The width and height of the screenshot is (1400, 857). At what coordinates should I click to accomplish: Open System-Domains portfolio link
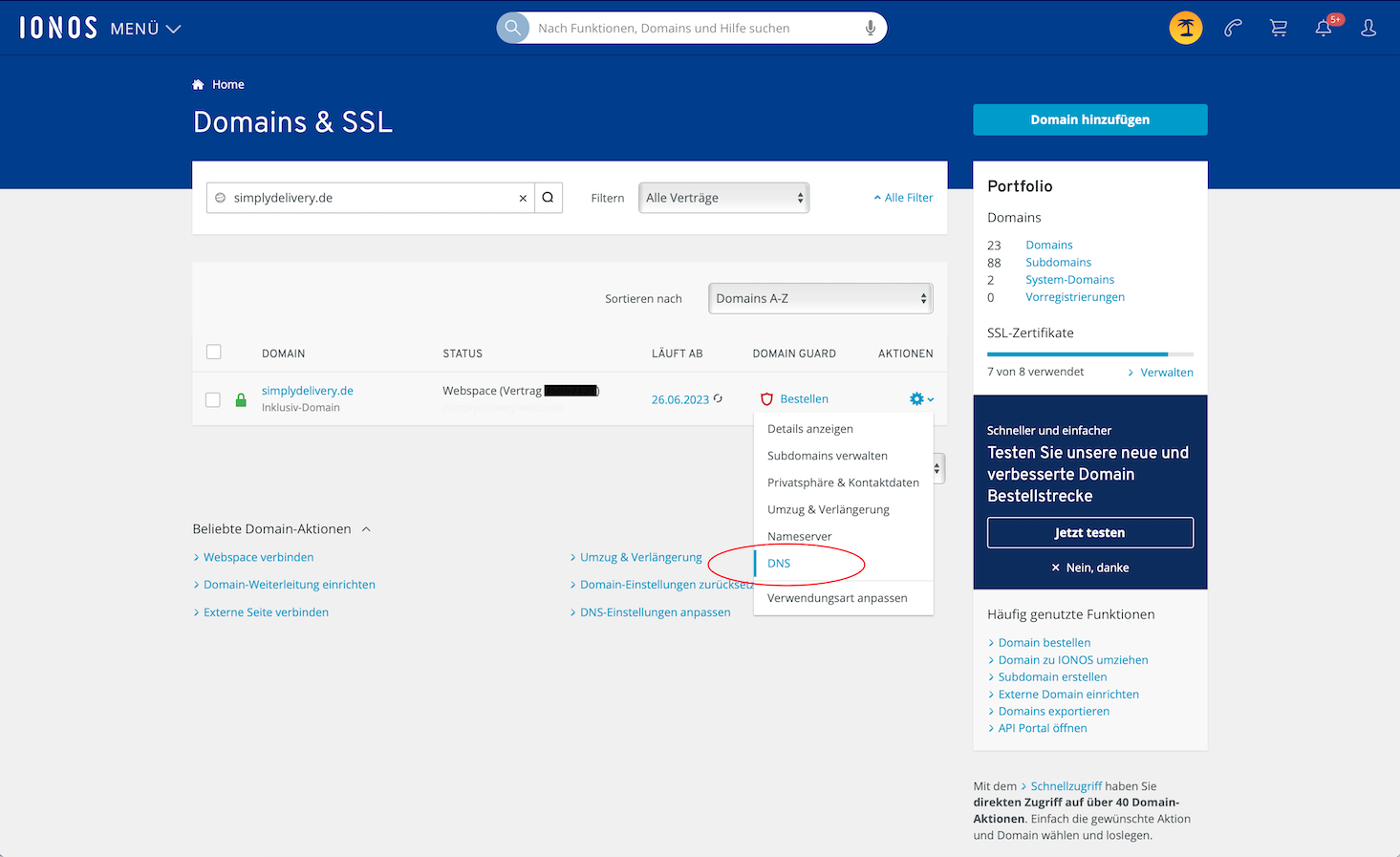1069,280
